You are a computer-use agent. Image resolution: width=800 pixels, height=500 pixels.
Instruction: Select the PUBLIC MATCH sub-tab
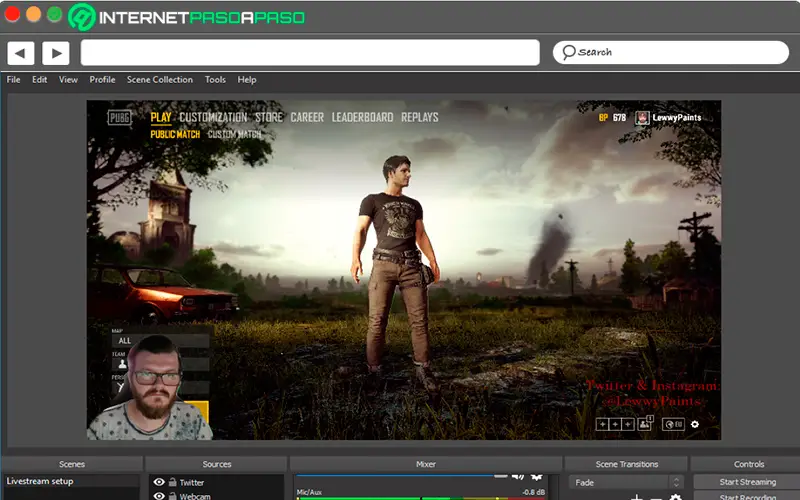(175, 134)
